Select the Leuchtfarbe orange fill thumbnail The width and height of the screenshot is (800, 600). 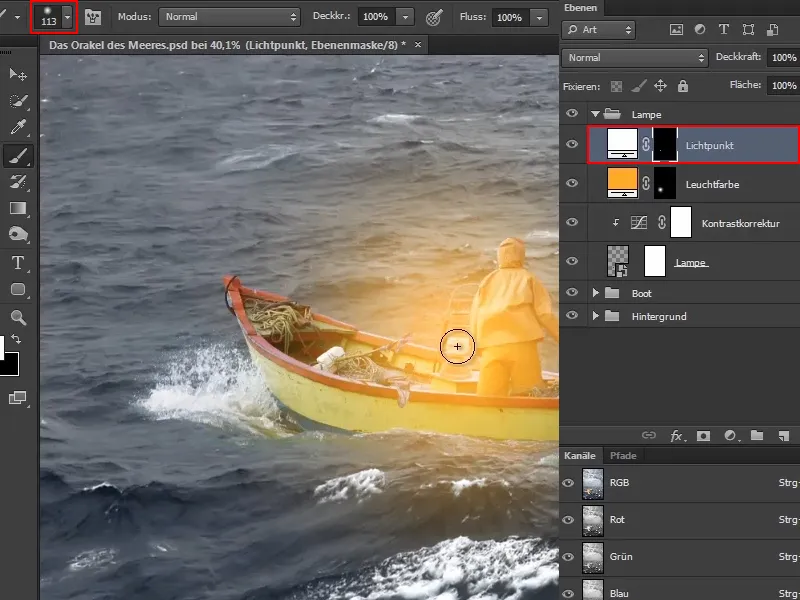click(x=622, y=183)
